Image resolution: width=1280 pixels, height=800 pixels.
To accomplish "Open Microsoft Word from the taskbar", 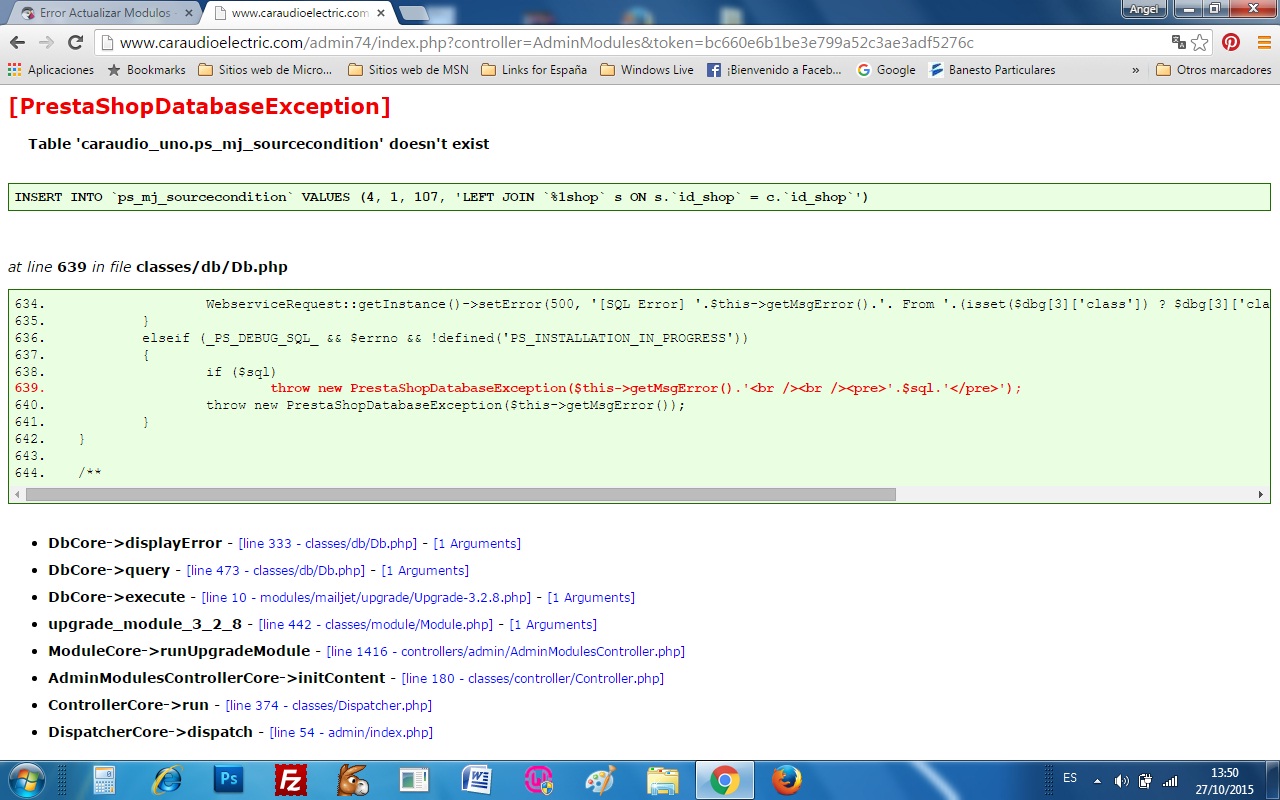I will tap(477, 779).
